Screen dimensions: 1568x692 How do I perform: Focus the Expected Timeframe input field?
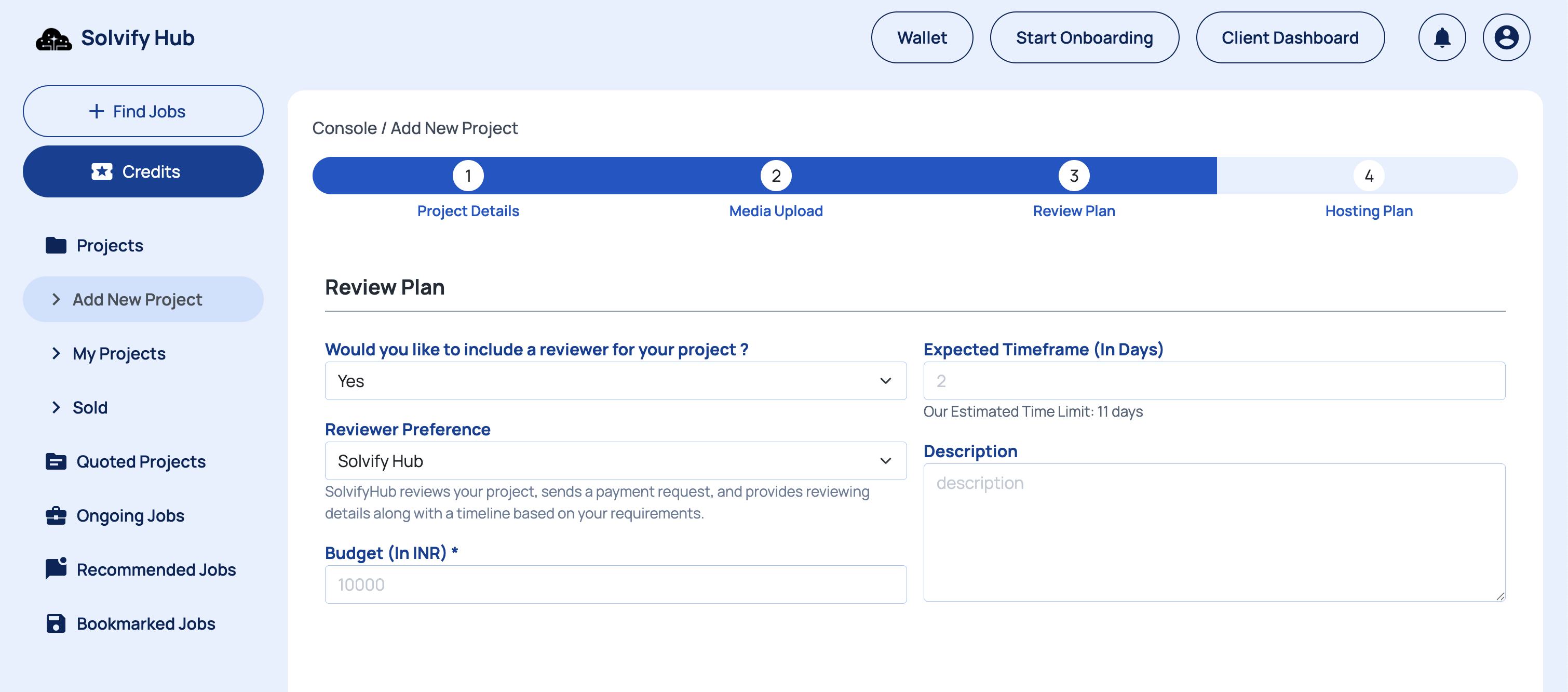point(1214,381)
